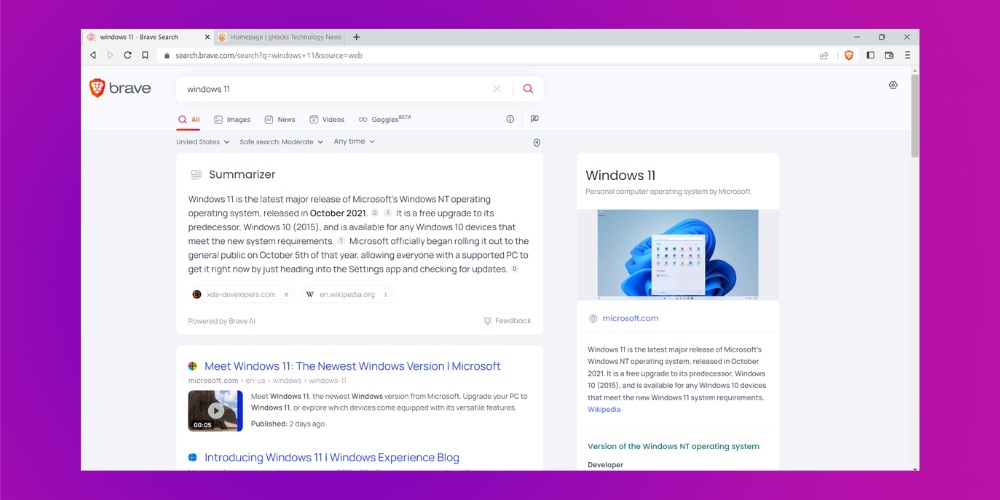
Task: Click 'Personal computer operating system by Microsoft' subtitle
Action: click(x=668, y=191)
